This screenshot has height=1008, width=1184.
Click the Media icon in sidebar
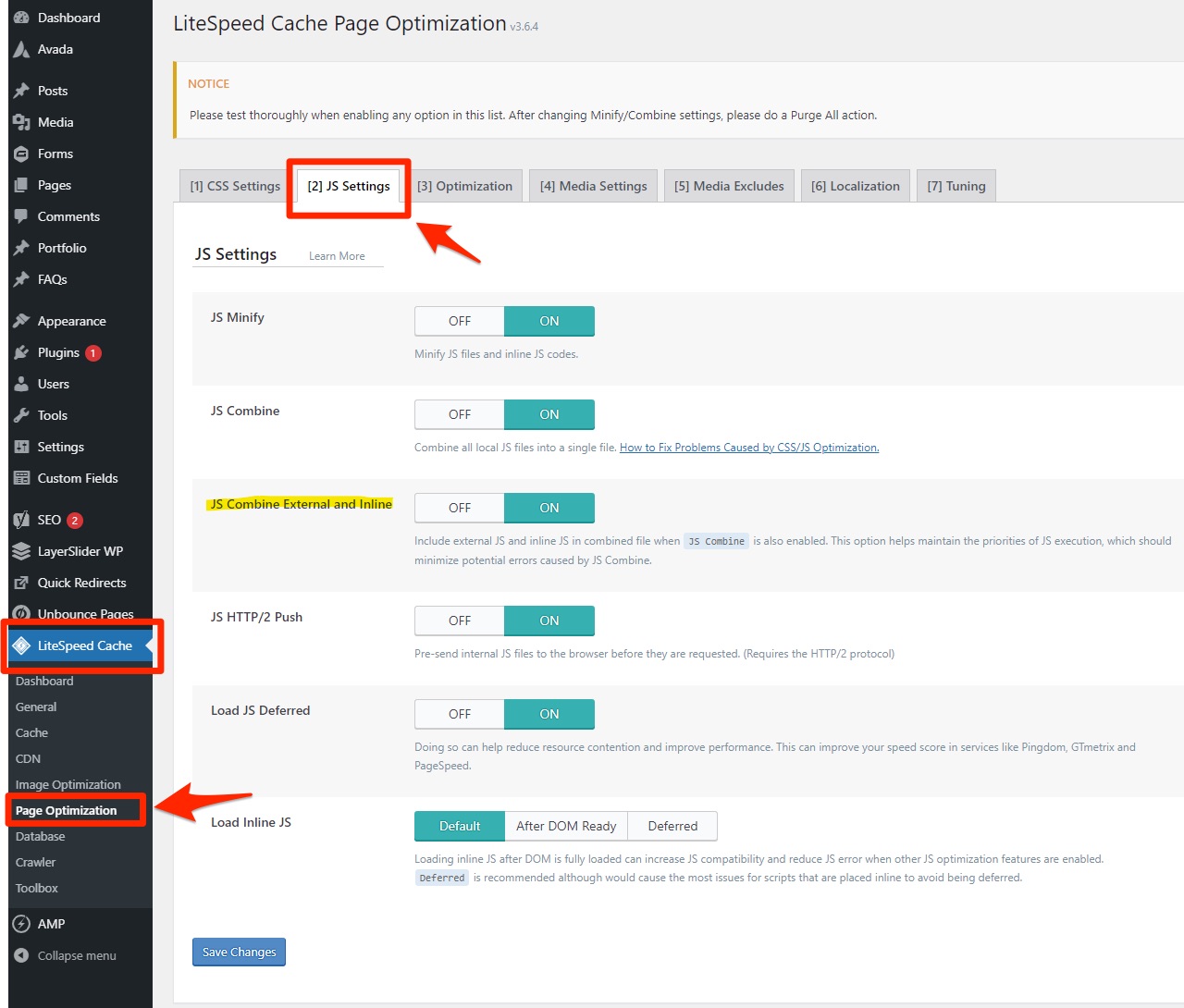pyautogui.click(x=21, y=122)
